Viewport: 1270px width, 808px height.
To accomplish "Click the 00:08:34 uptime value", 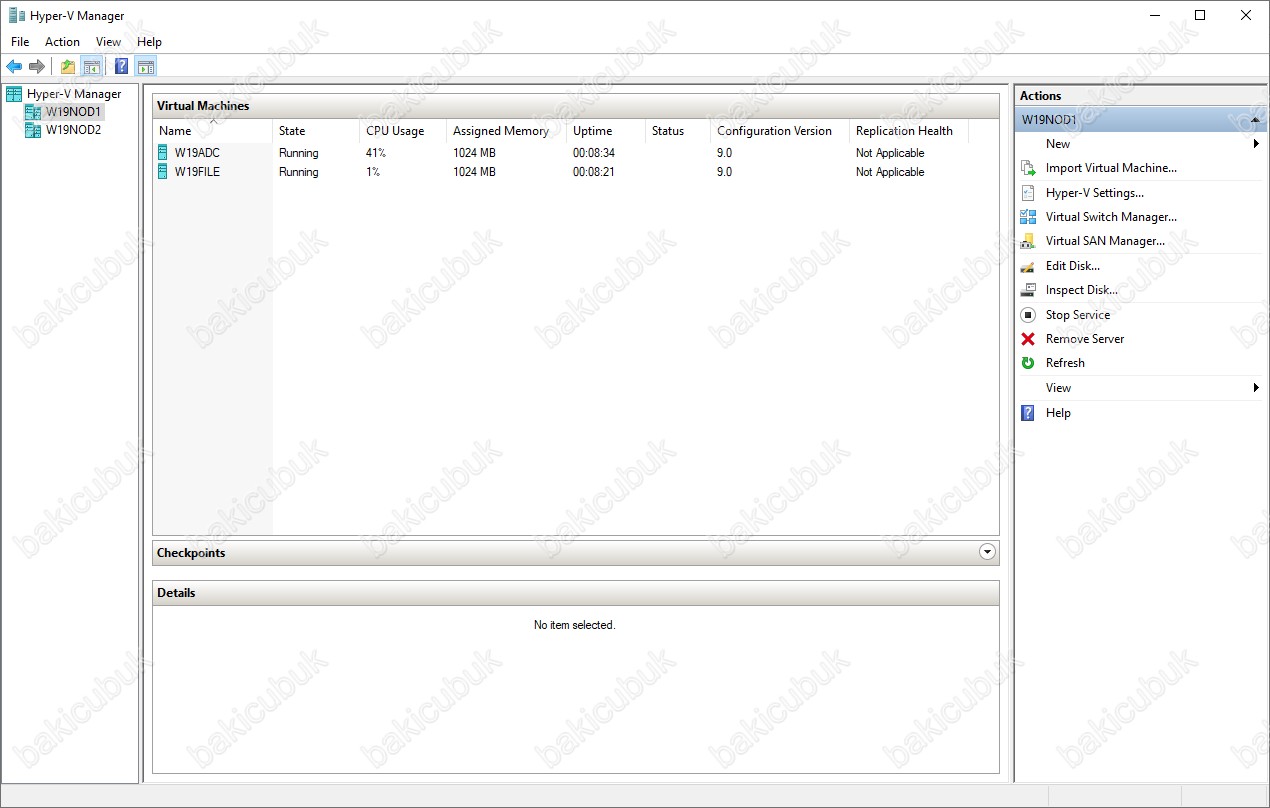I will [594, 153].
